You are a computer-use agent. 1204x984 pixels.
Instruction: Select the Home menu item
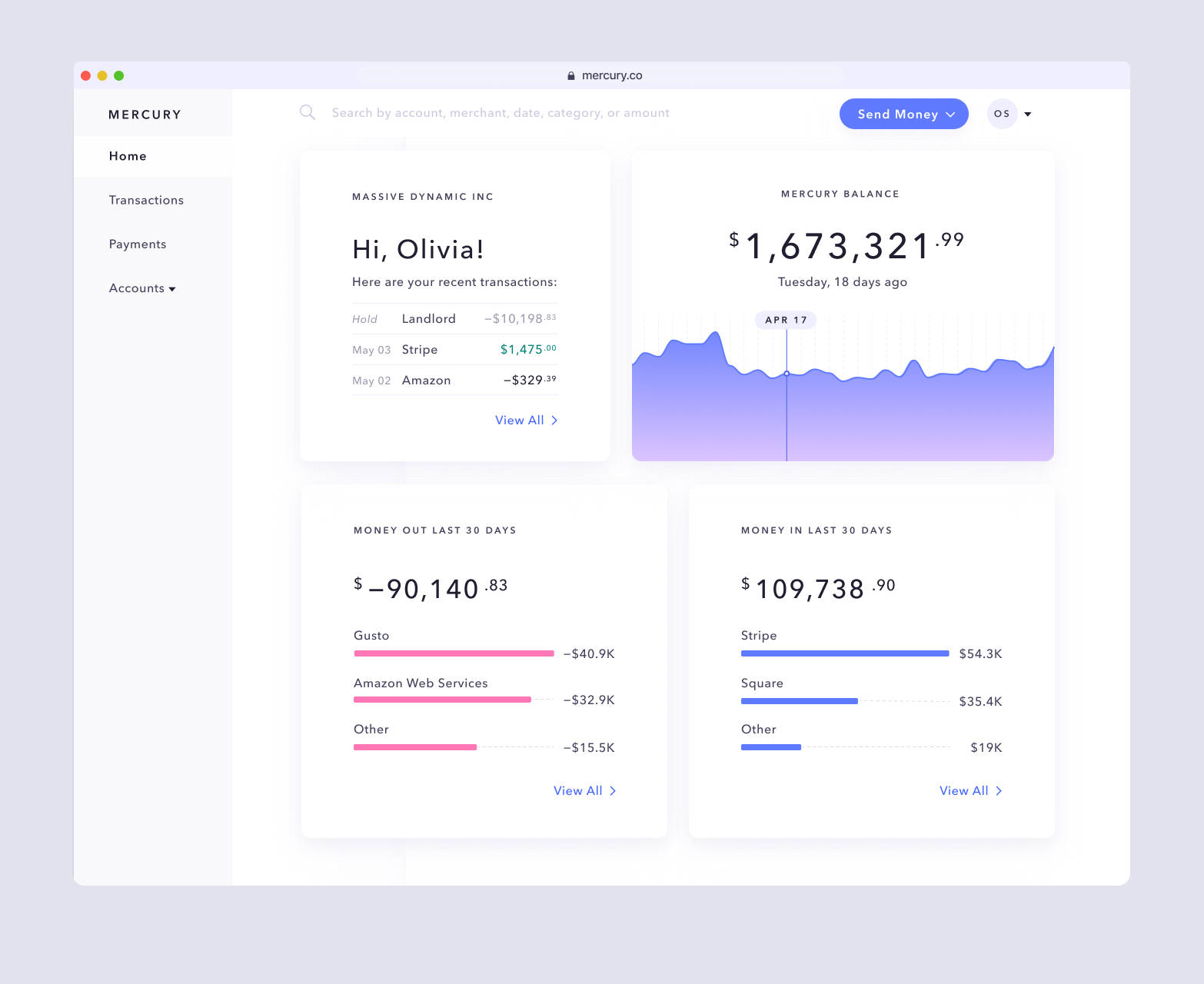(x=128, y=156)
